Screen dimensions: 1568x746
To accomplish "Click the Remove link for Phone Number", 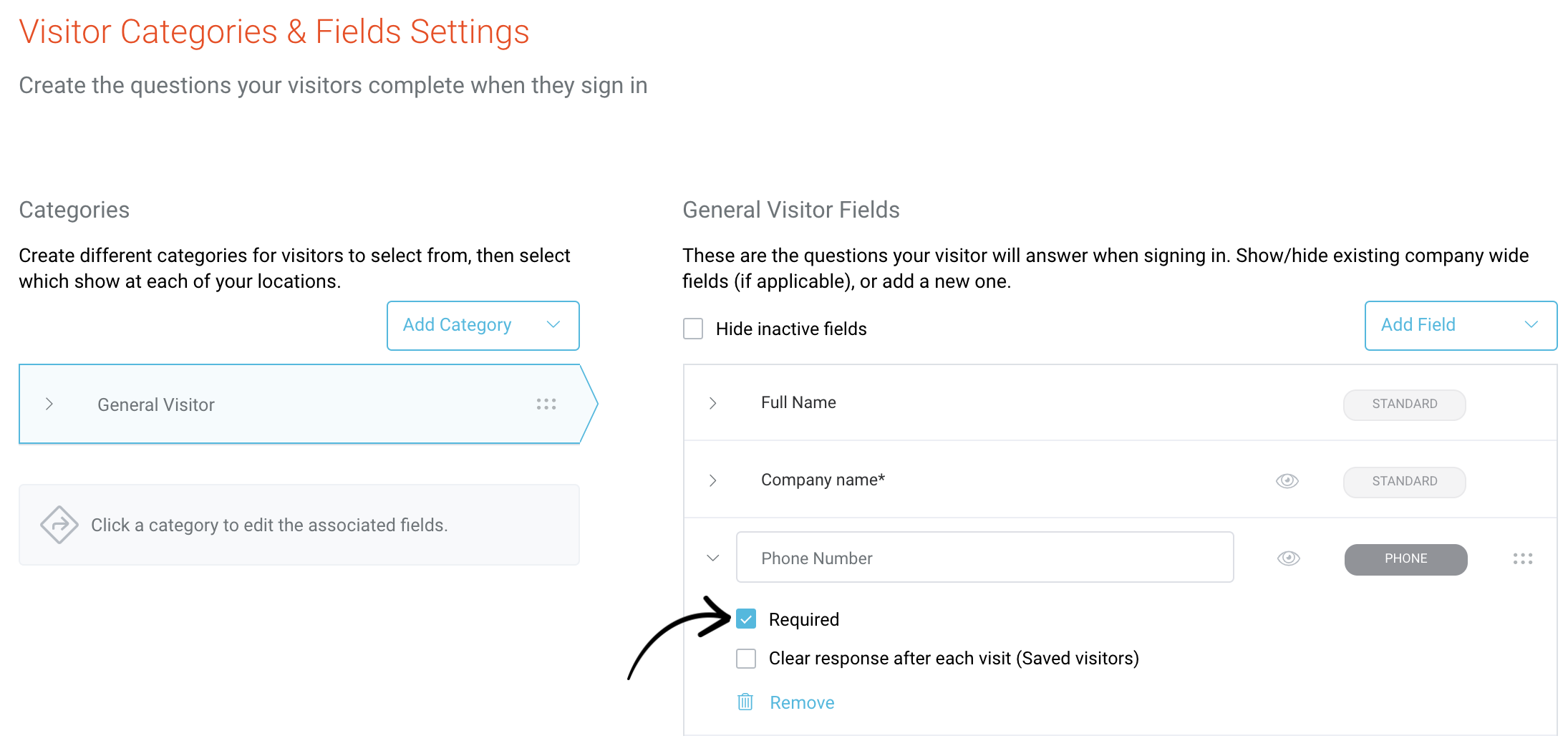I will point(802,702).
